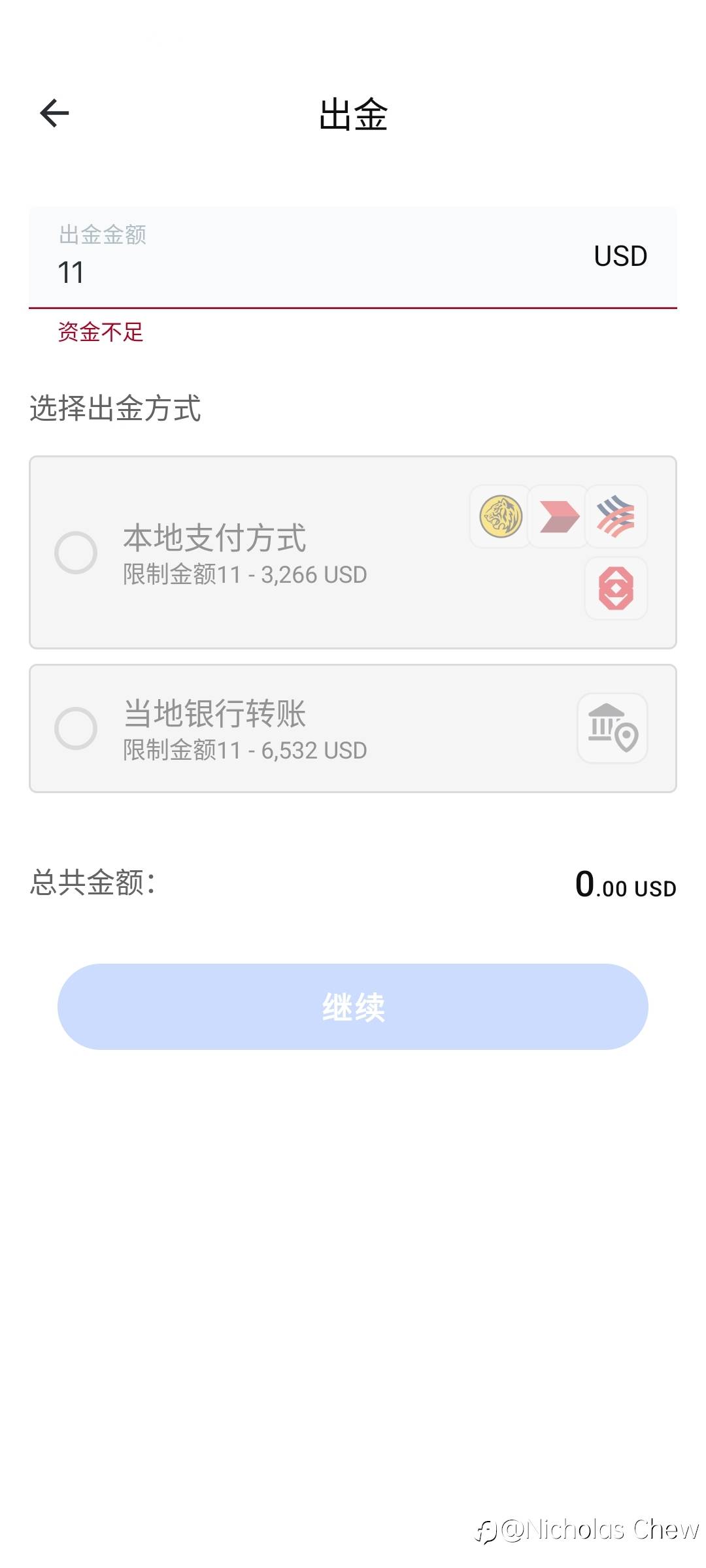Click the USD currency label in amount field
The height and width of the screenshot is (1568, 706).
(620, 256)
